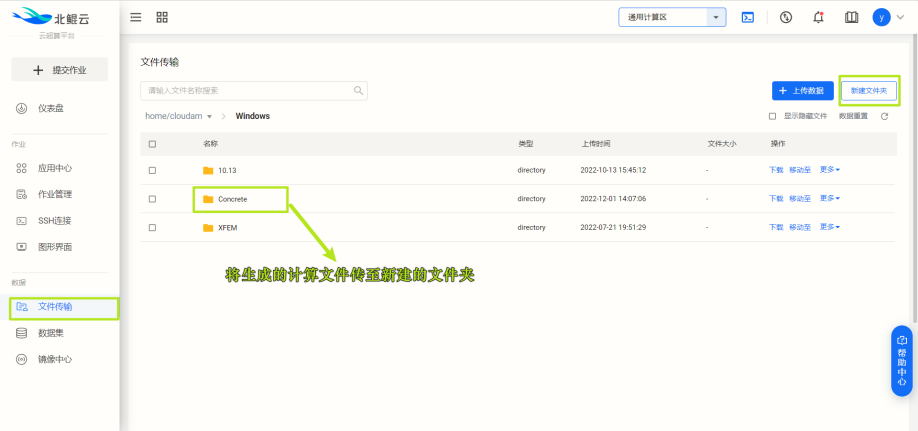918x431 pixels.
Task: Open the notification bell
Action: (x=818, y=18)
